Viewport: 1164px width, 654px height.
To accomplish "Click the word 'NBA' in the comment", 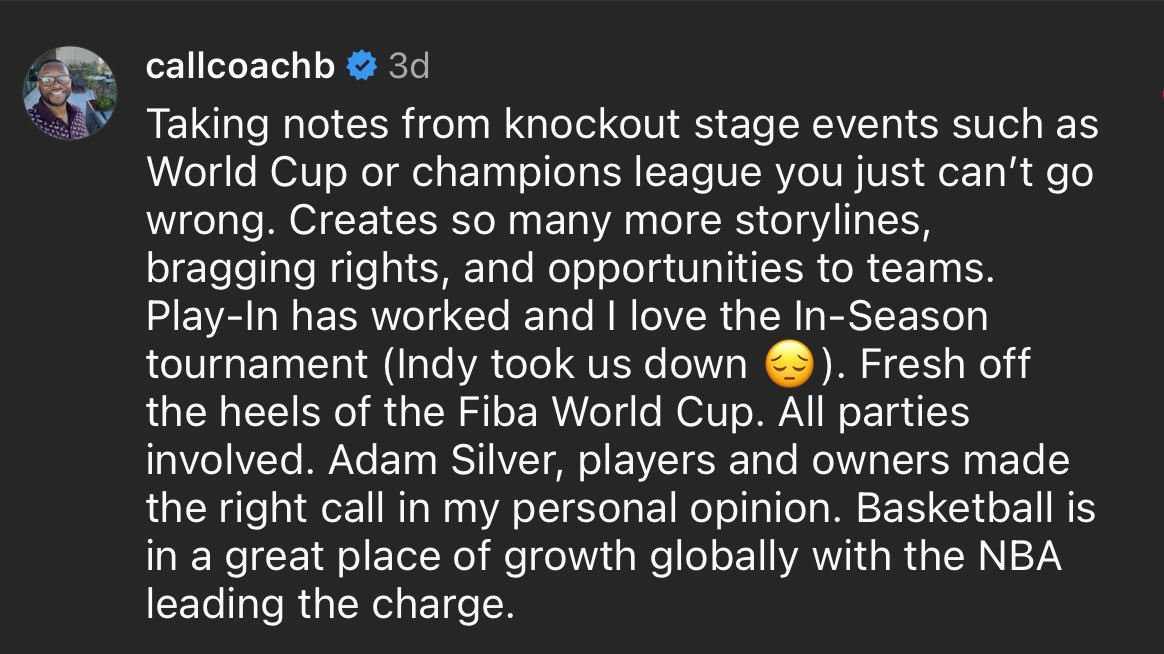I will point(1020,556).
